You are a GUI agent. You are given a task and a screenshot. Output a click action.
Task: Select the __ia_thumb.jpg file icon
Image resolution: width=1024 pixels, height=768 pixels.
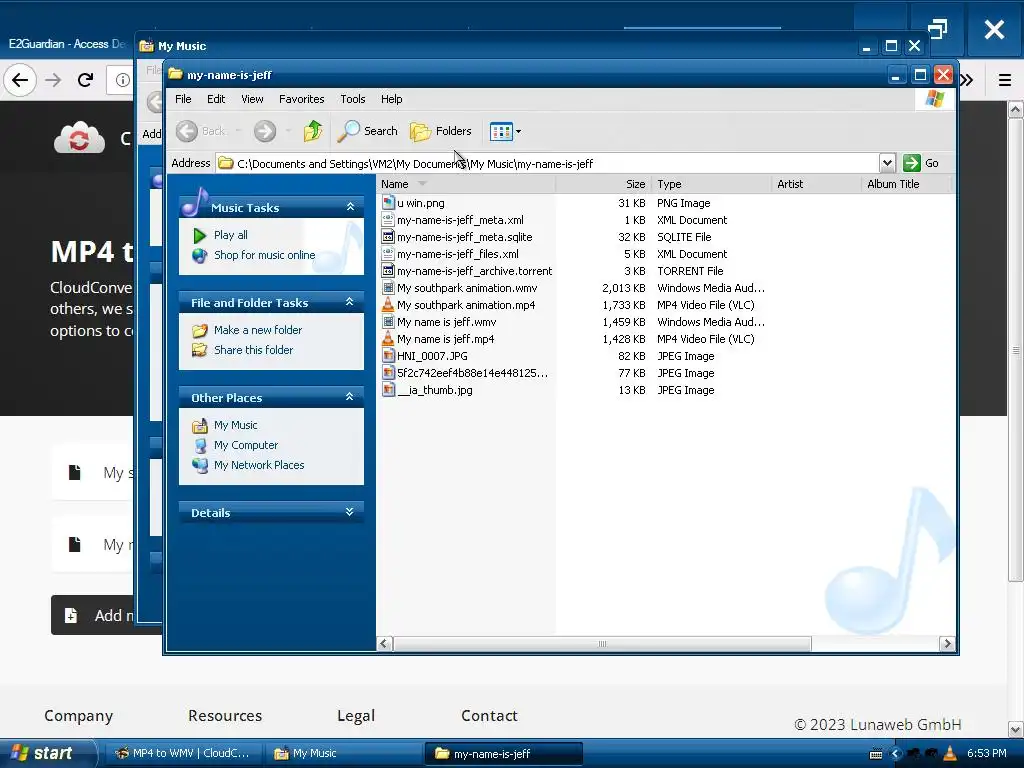pyautogui.click(x=388, y=390)
